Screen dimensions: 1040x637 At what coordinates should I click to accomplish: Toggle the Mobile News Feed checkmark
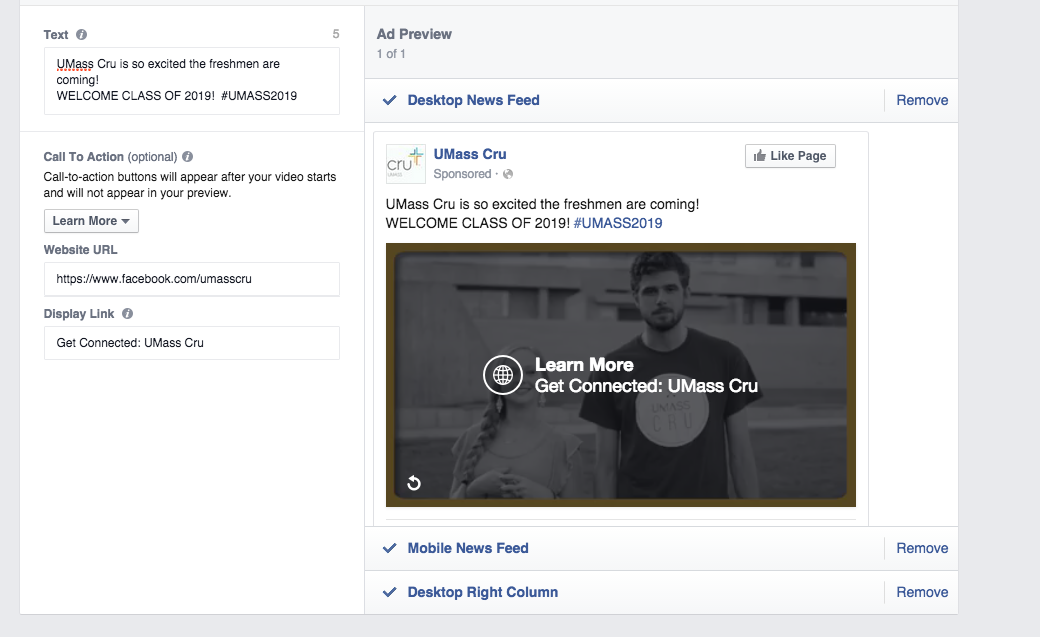tap(390, 548)
